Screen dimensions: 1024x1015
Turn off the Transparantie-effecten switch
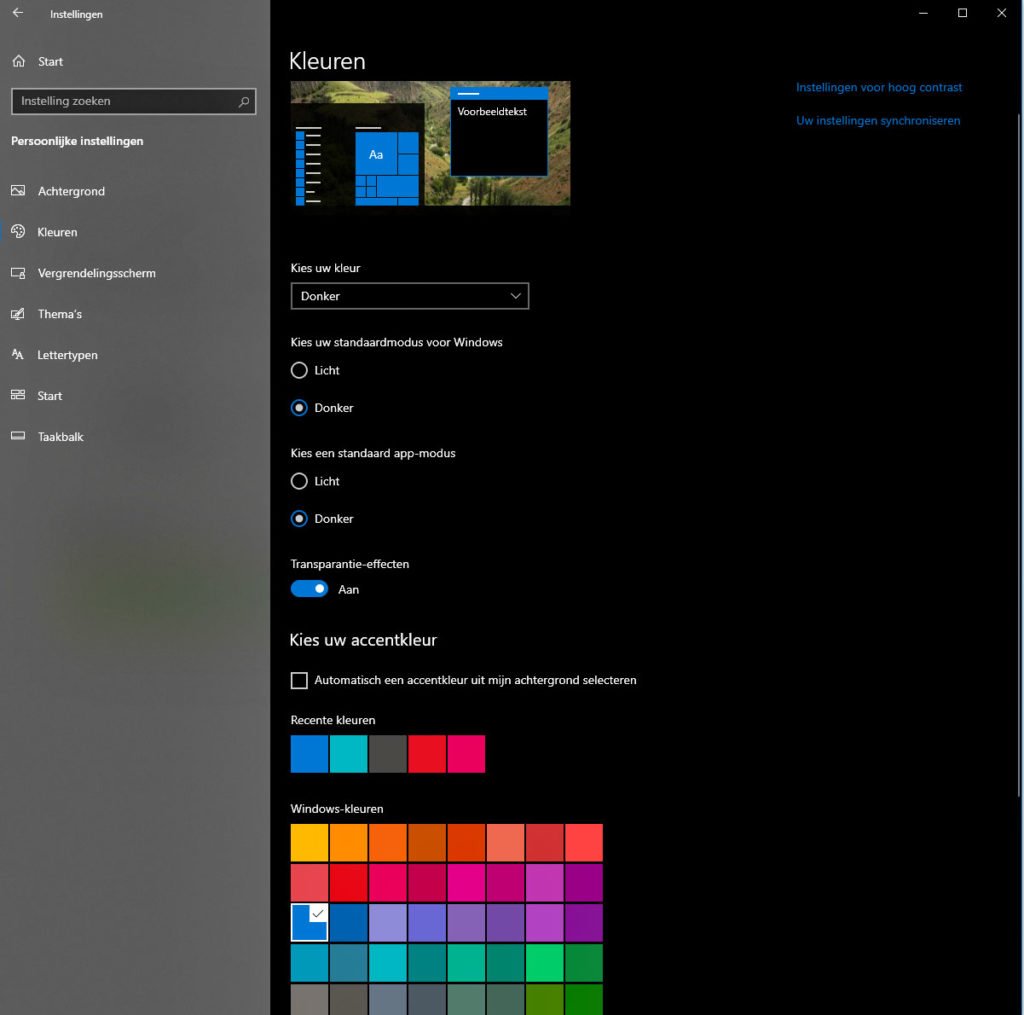(309, 589)
